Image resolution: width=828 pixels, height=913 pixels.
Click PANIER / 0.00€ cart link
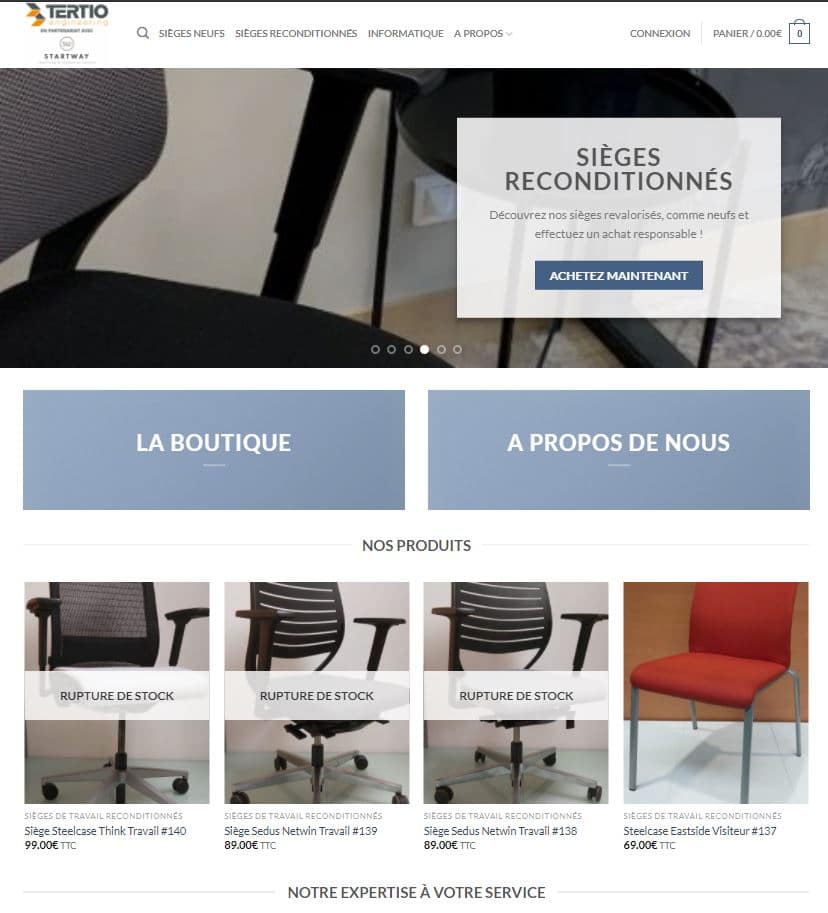[x=747, y=34]
